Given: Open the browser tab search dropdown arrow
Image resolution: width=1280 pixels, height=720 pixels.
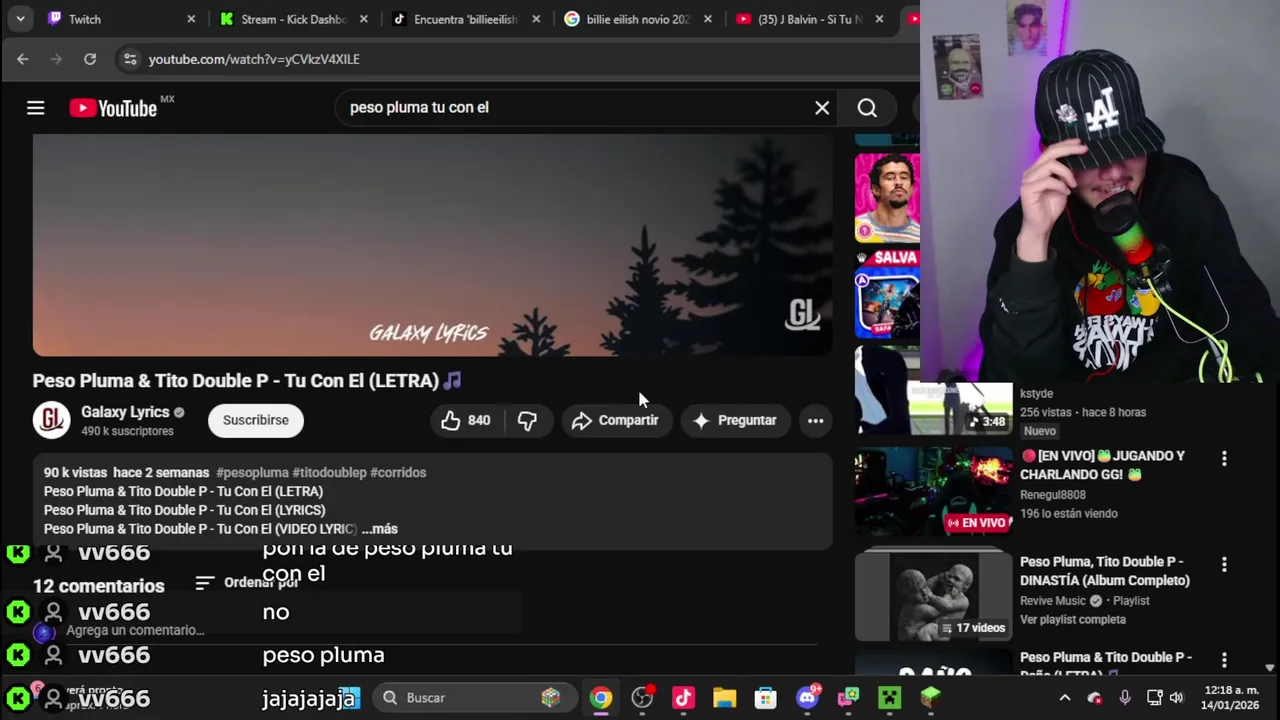Looking at the screenshot, I should click(20, 19).
